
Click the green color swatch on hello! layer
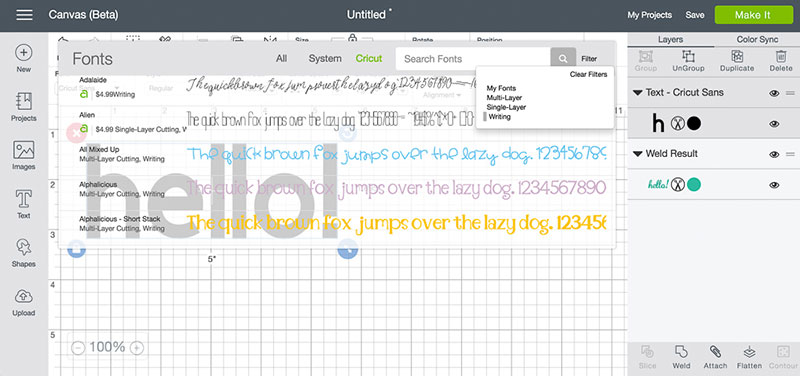coord(693,185)
